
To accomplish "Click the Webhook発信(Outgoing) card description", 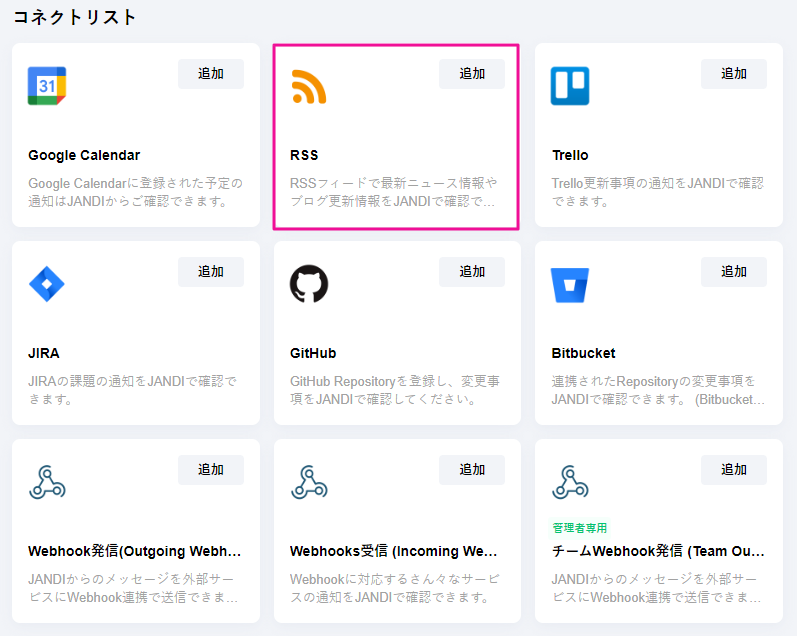I will (x=133, y=588).
